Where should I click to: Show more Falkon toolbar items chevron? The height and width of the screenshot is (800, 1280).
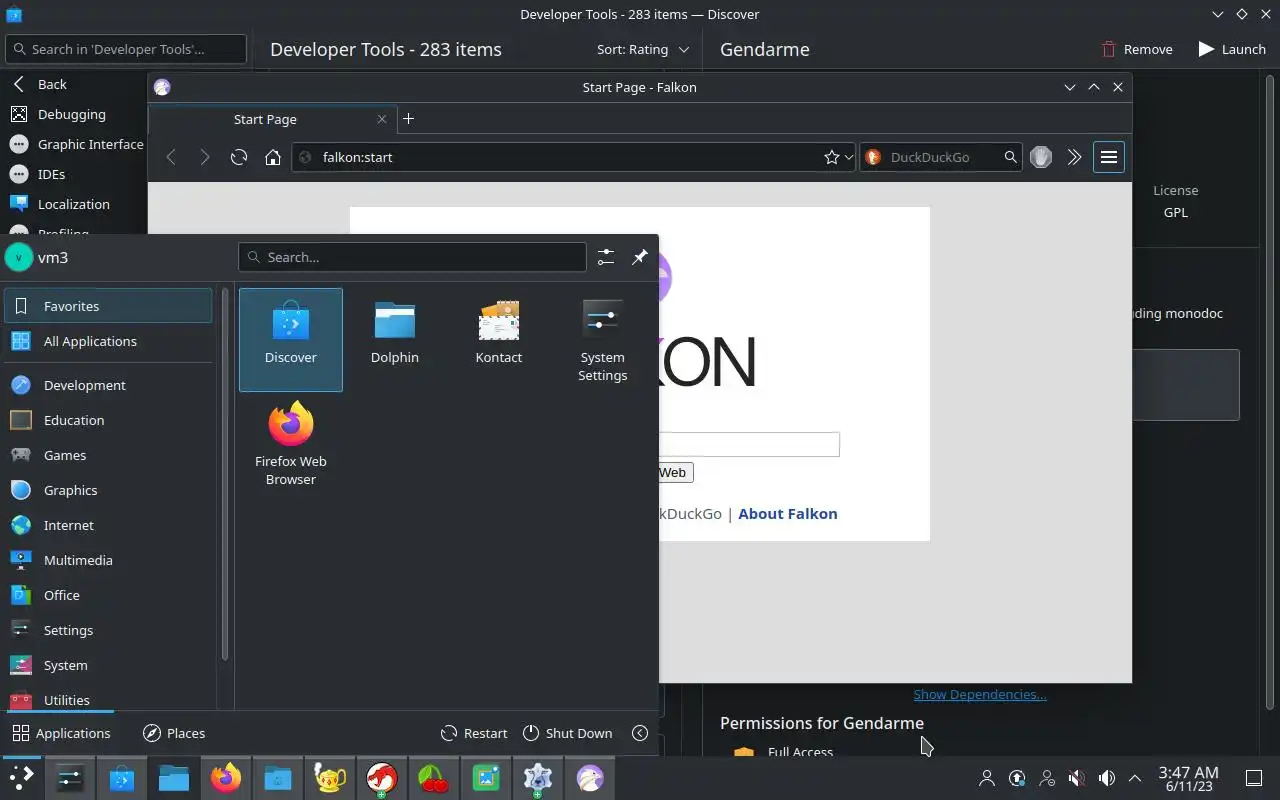1074,157
